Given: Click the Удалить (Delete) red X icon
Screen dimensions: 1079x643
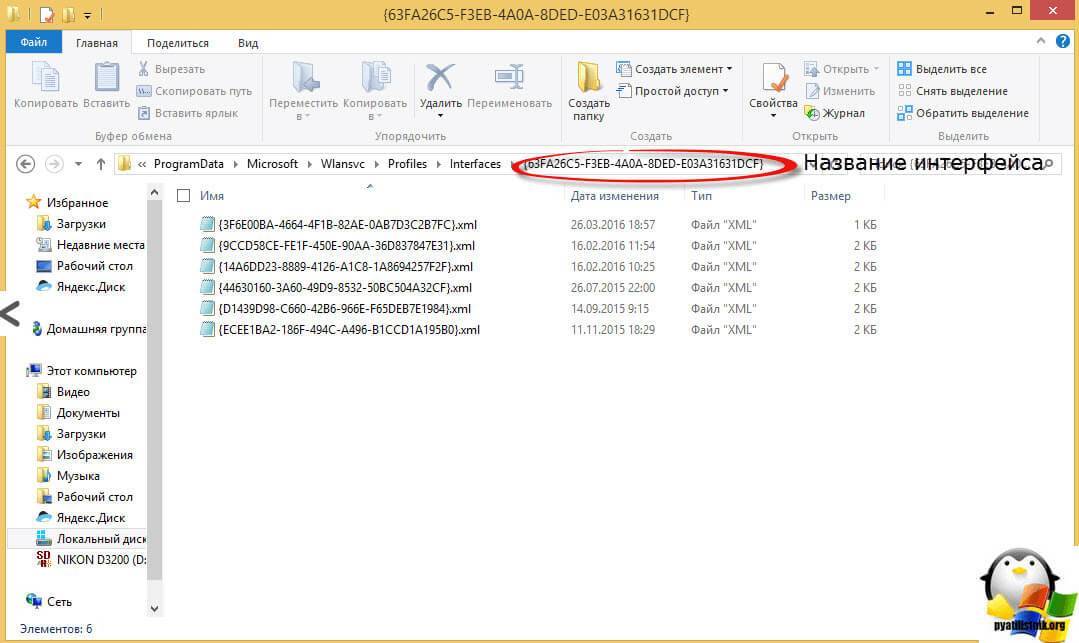Looking at the screenshot, I should click(440, 82).
